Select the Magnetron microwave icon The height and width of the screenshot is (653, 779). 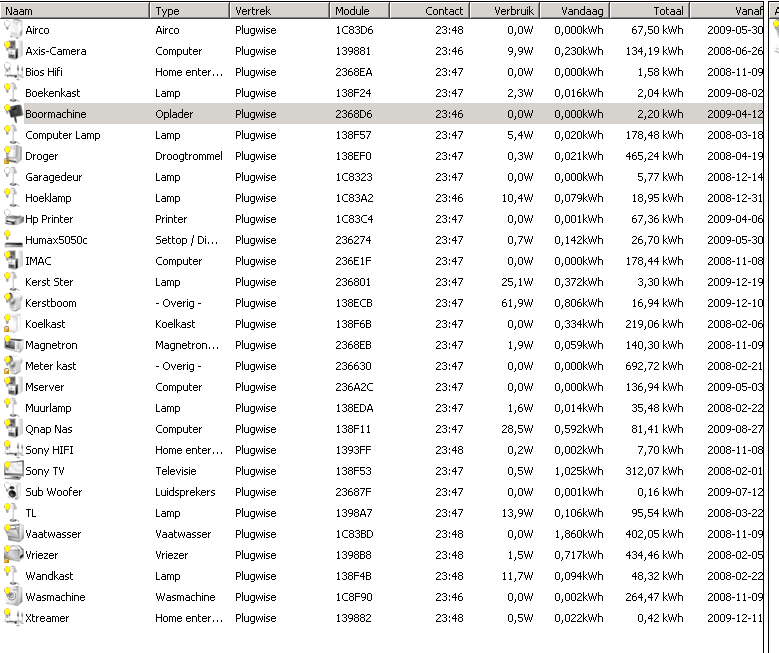pos(12,345)
